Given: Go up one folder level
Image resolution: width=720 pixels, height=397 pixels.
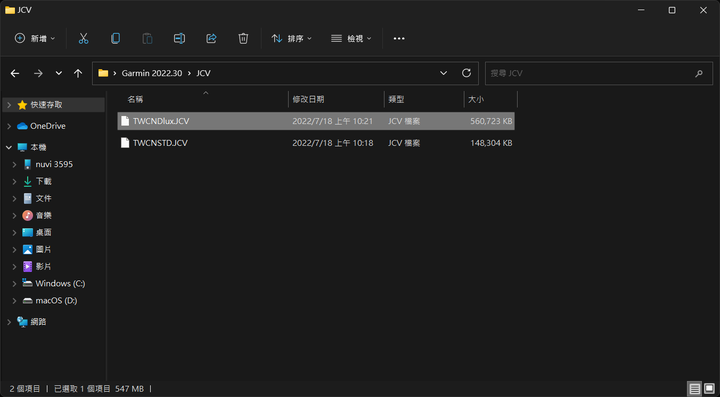Looking at the screenshot, I should 78,73.
